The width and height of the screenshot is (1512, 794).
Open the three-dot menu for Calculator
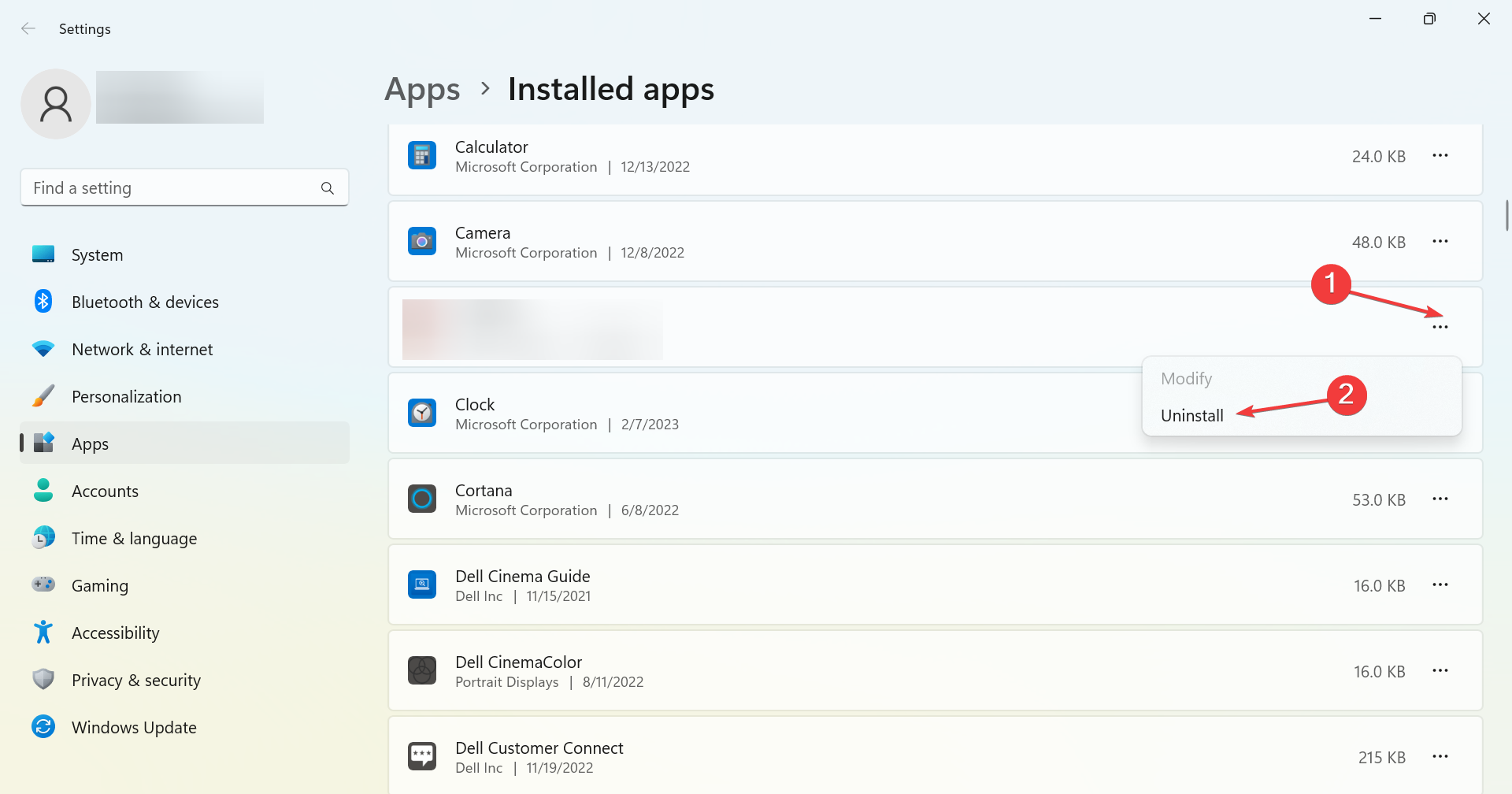click(1440, 156)
